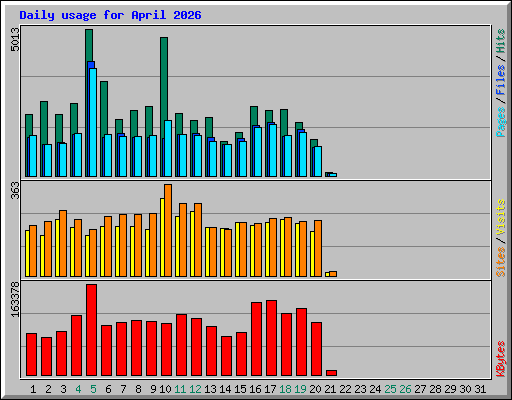Click day label 7 on the x-axis

click(x=123, y=389)
